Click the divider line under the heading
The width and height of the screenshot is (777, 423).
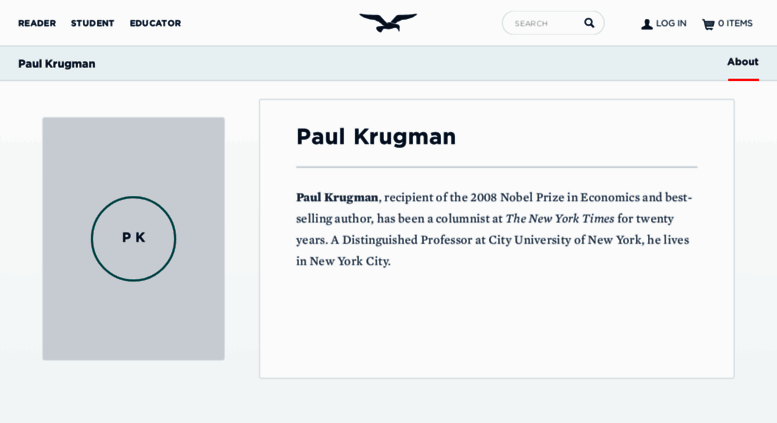click(496, 167)
